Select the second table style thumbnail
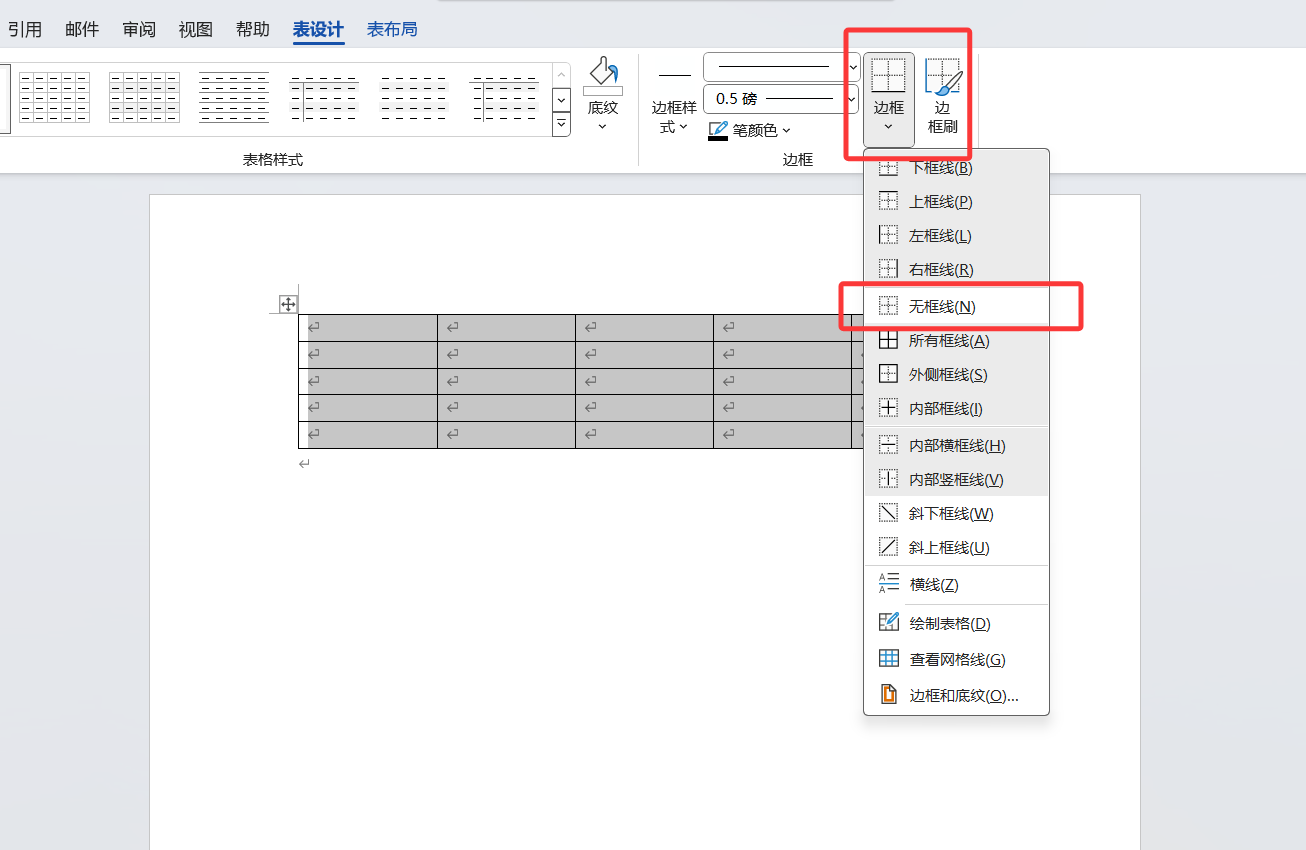 click(x=144, y=98)
